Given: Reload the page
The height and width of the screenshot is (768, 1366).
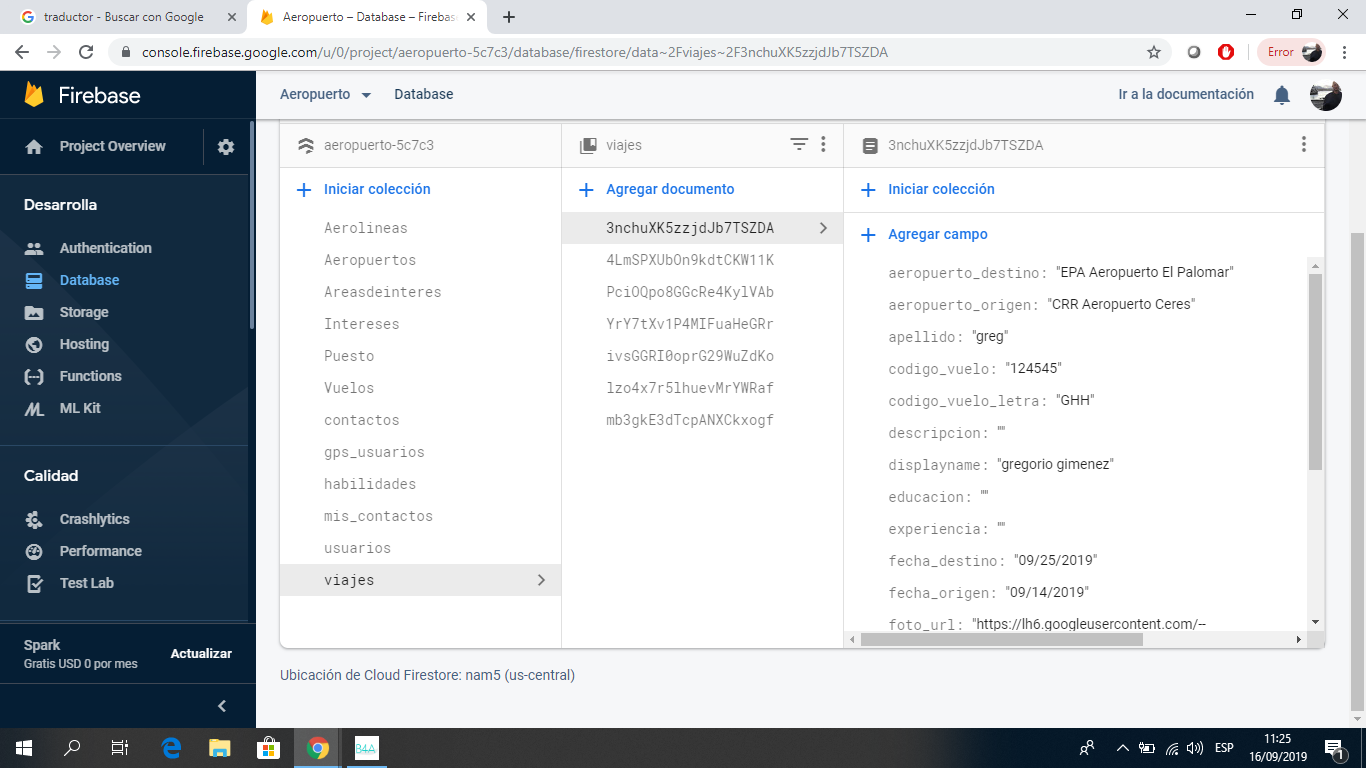Looking at the screenshot, I should [86, 52].
